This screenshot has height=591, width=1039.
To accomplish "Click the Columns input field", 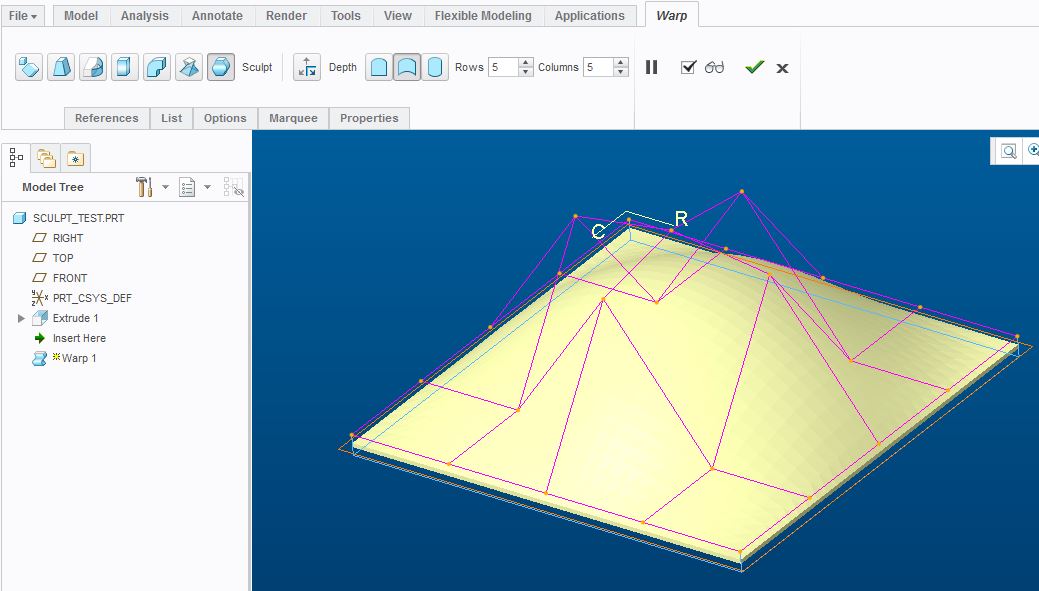I will coord(598,67).
